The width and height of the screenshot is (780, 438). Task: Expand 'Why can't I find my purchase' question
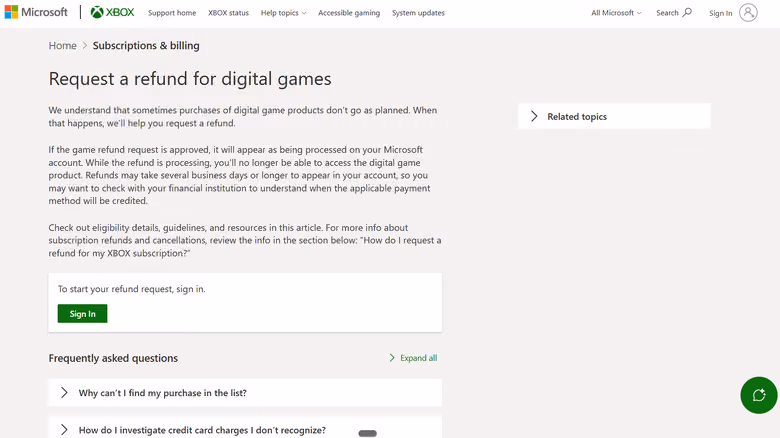pos(245,393)
